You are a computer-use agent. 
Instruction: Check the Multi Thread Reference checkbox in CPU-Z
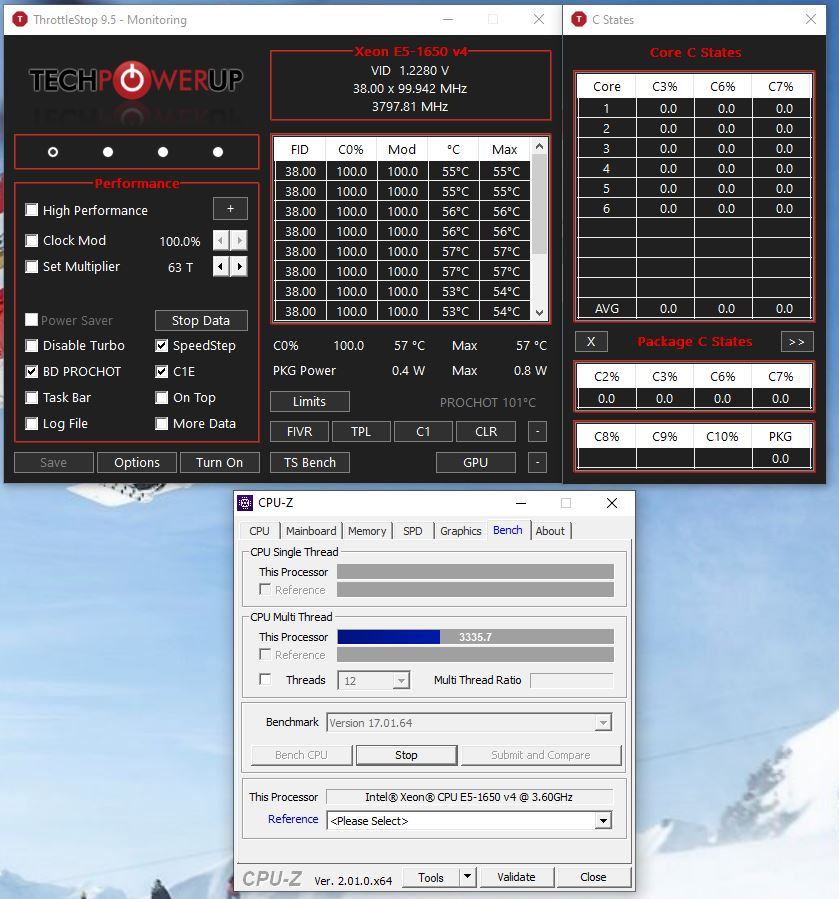(x=265, y=654)
